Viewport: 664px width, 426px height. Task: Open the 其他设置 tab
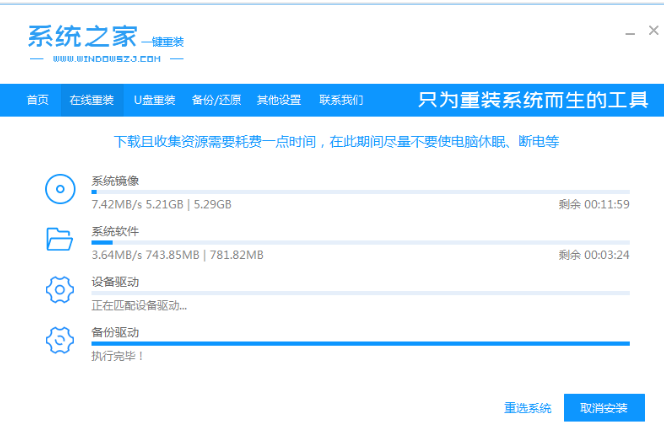click(x=278, y=100)
